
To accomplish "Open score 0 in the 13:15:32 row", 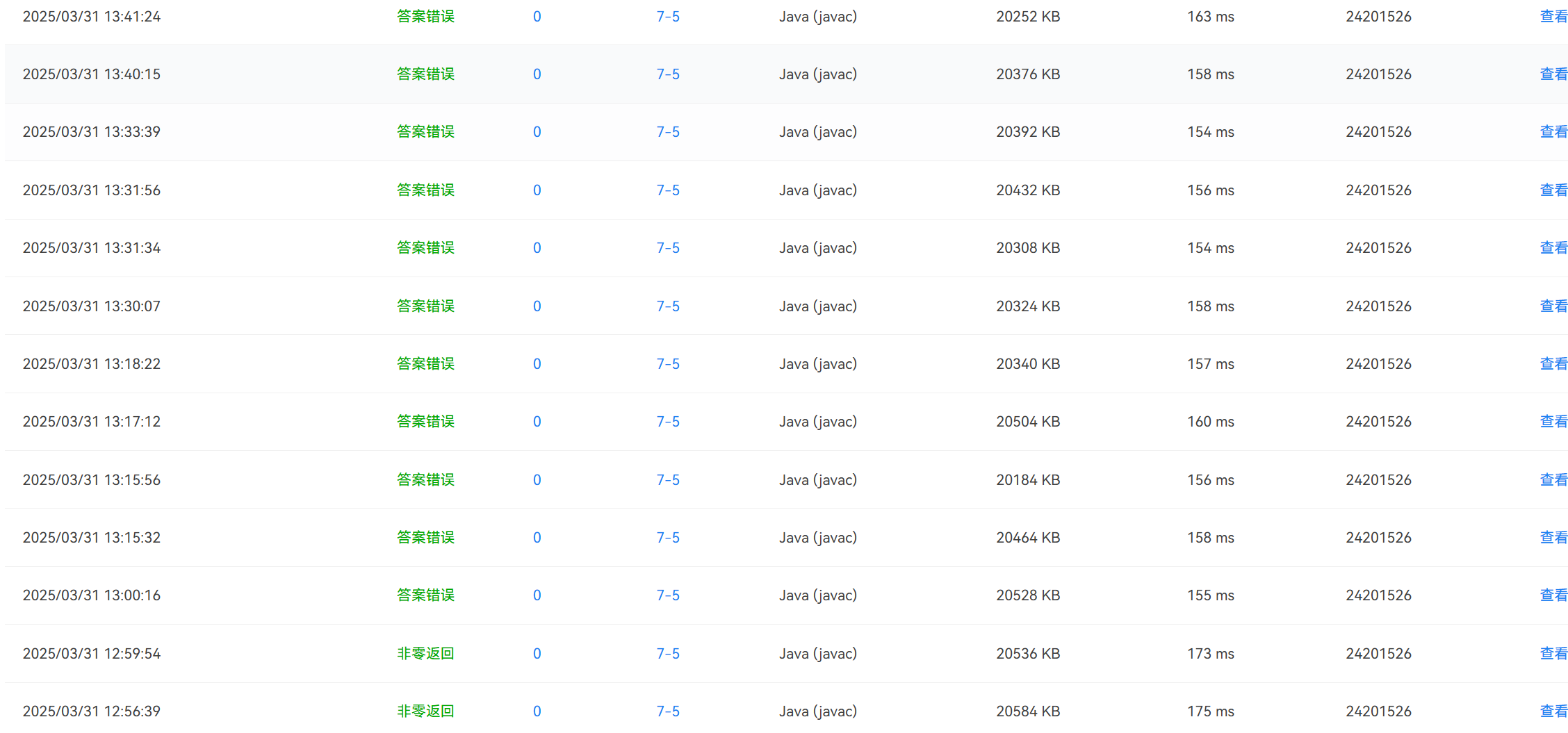I will click(x=537, y=538).
